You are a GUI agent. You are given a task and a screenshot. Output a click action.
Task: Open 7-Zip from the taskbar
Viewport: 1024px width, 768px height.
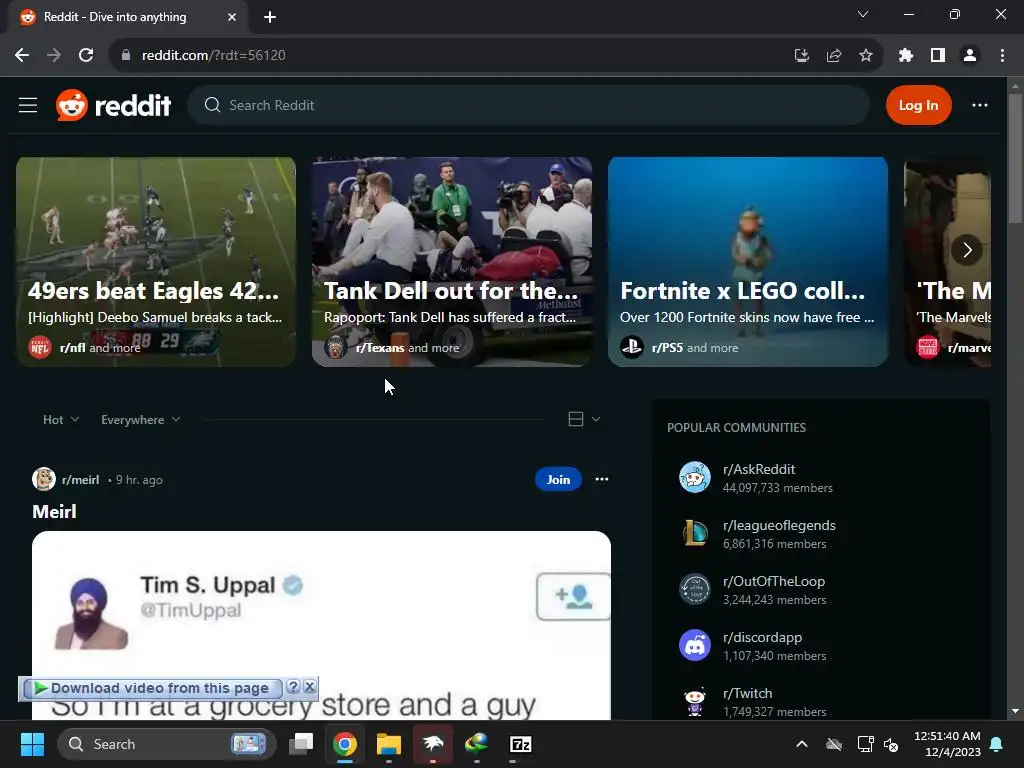(520, 744)
